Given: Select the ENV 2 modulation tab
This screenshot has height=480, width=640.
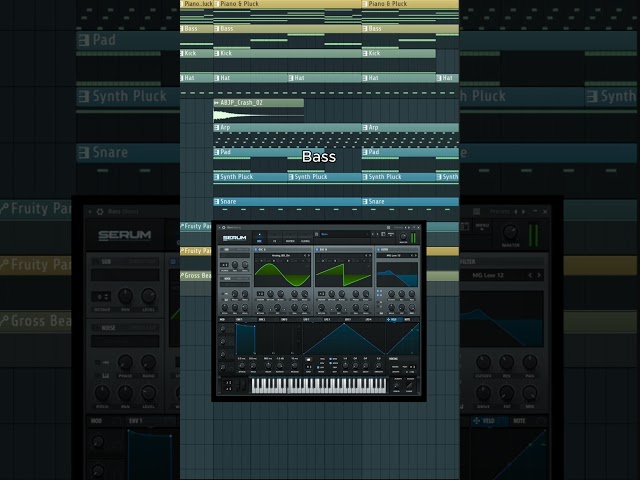Looking at the screenshot, I should coord(262,320).
